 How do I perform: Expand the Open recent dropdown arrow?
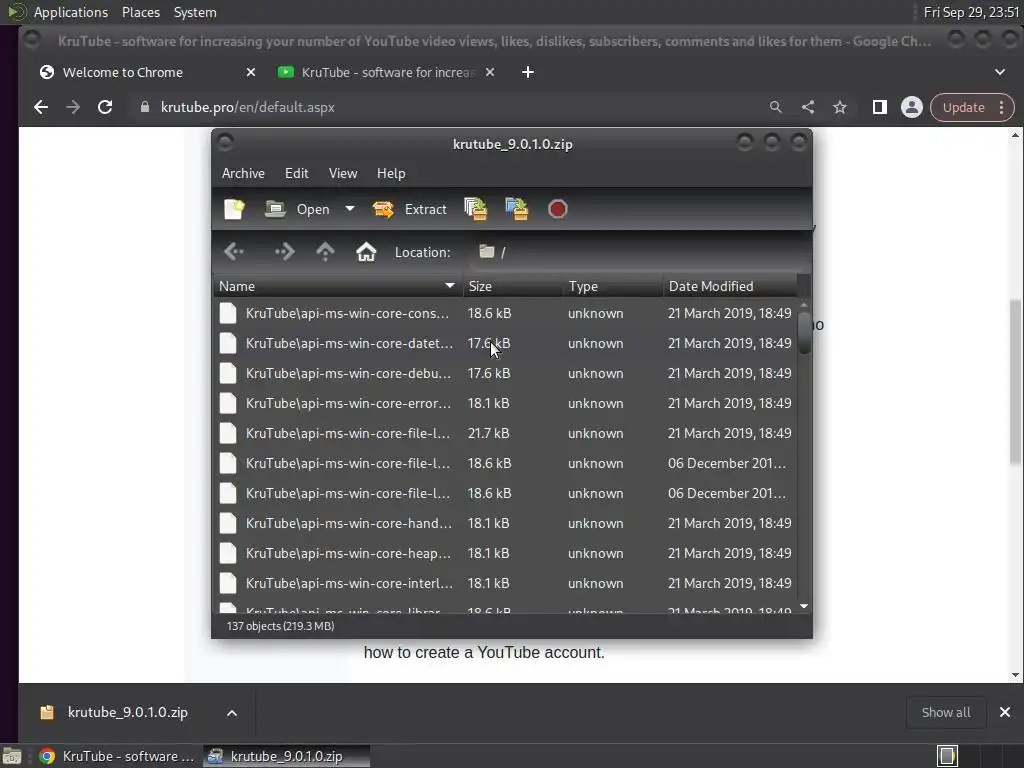pos(350,209)
